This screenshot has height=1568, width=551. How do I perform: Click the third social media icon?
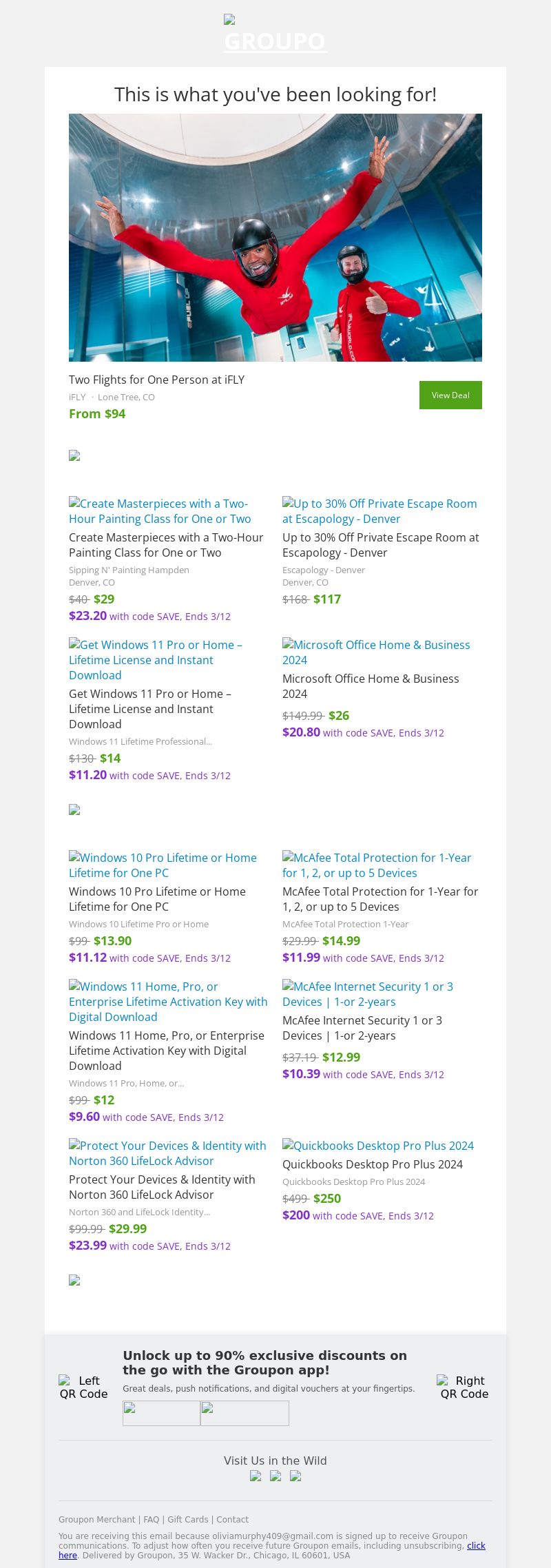tap(295, 1476)
